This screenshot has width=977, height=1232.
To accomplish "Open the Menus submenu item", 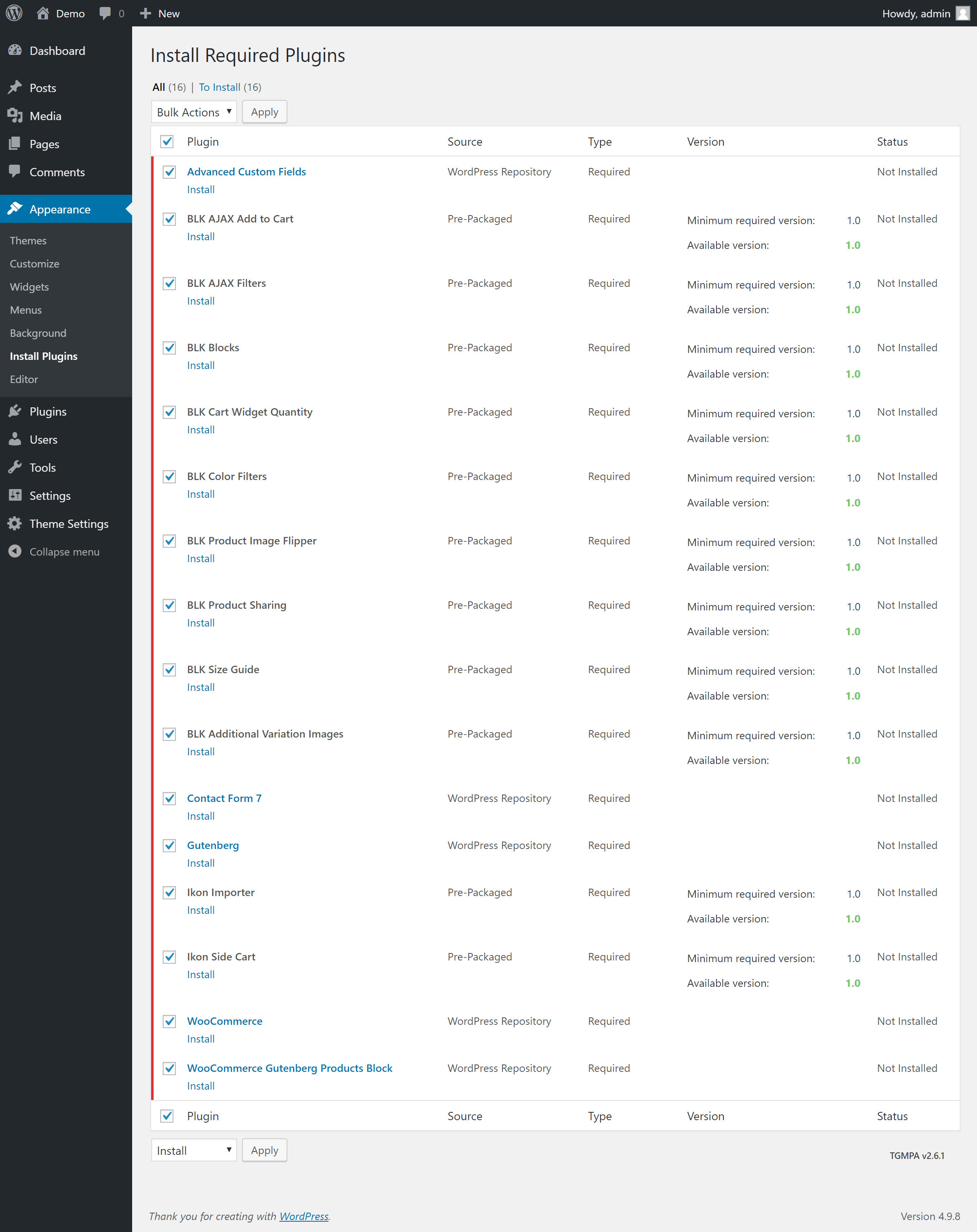I will click(26, 310).
